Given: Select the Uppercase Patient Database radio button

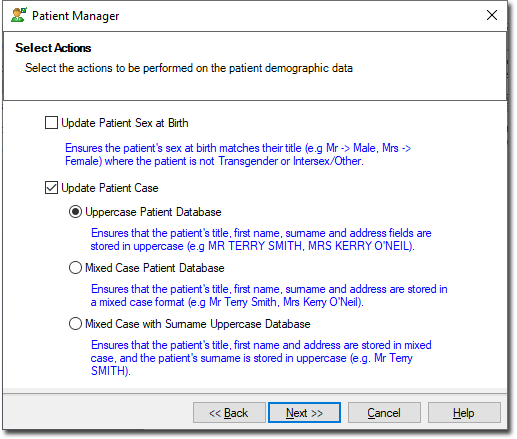Looking at the screenshot, I should tap(75, 212).
